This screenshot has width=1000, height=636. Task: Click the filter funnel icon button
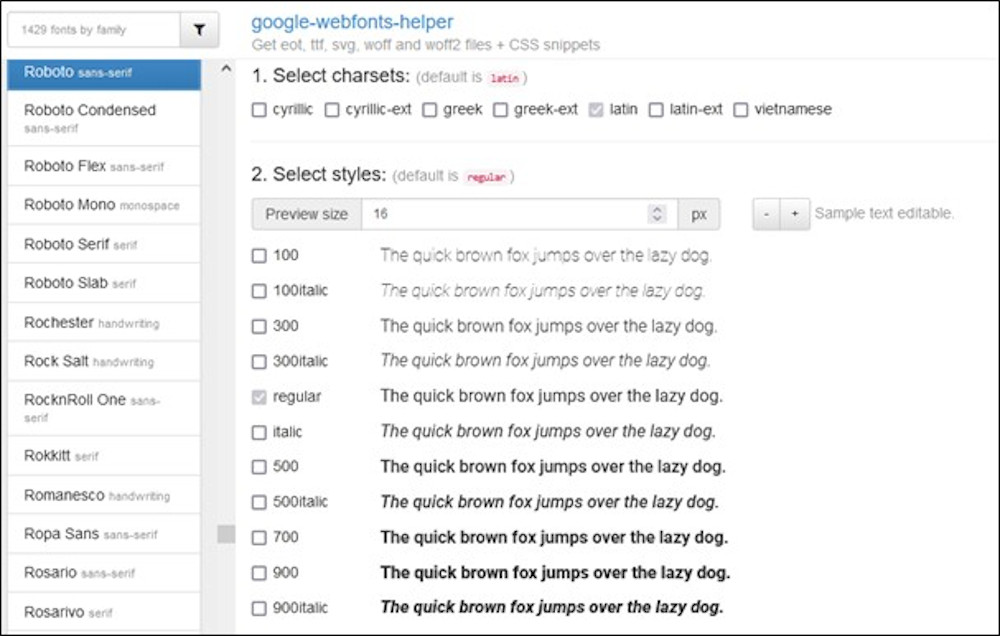199,30
